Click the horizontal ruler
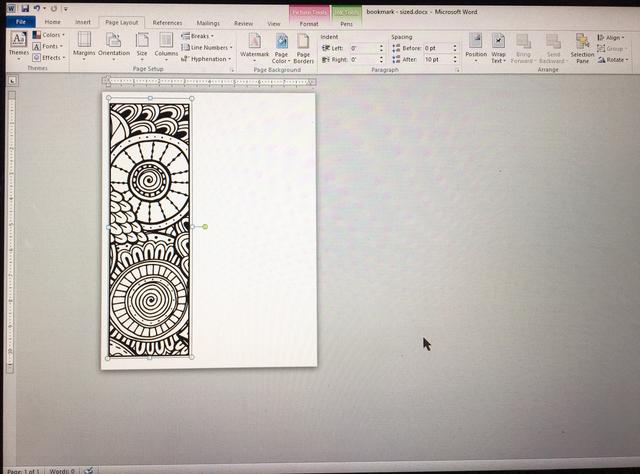Viewport: 640px width, 474px height. click(209, 82)
